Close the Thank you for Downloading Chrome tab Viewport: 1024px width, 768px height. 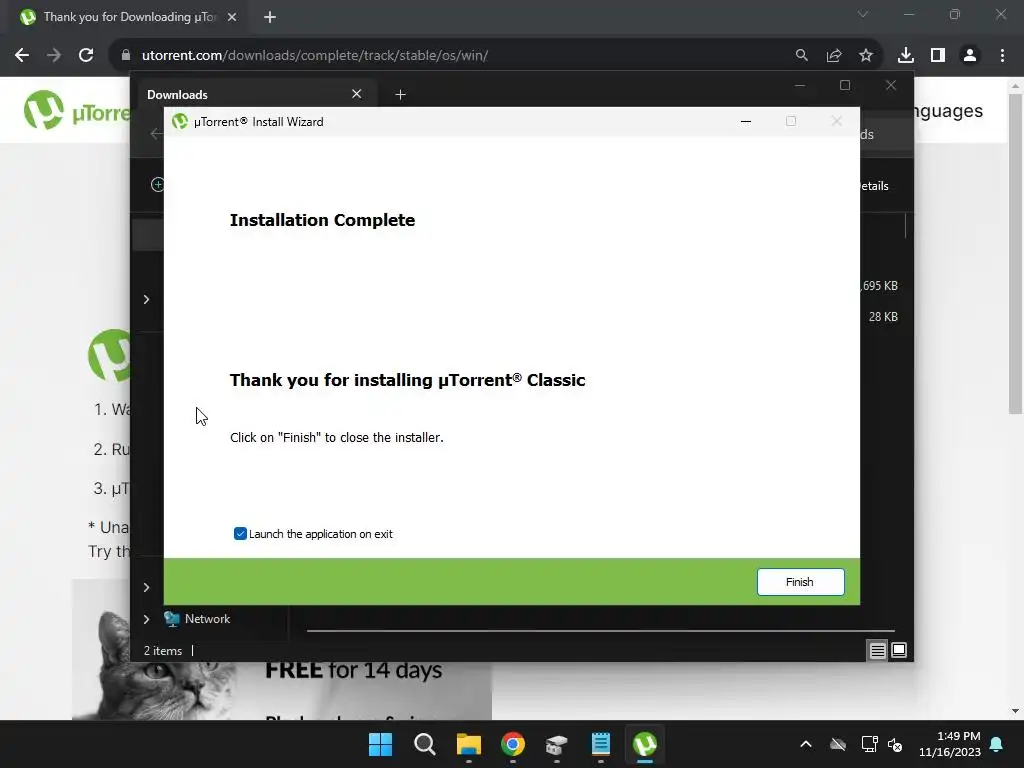(x=232, y=17)
